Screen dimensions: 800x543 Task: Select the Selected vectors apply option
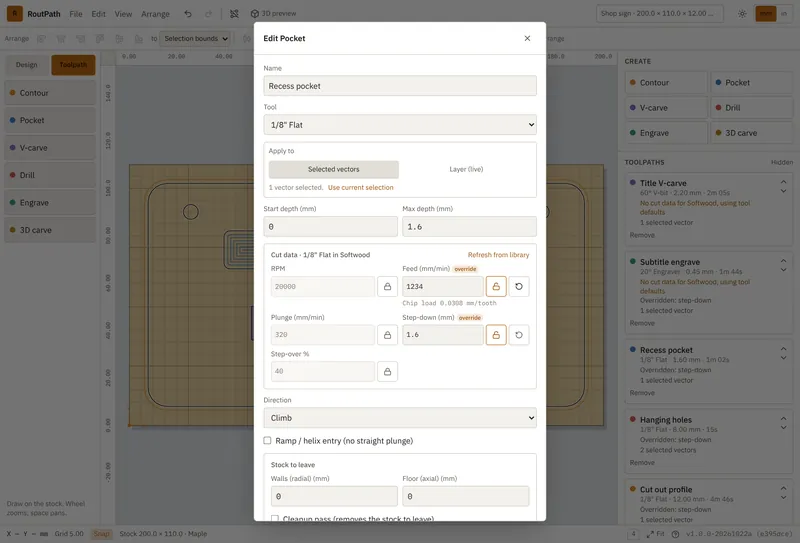(334, 169)
